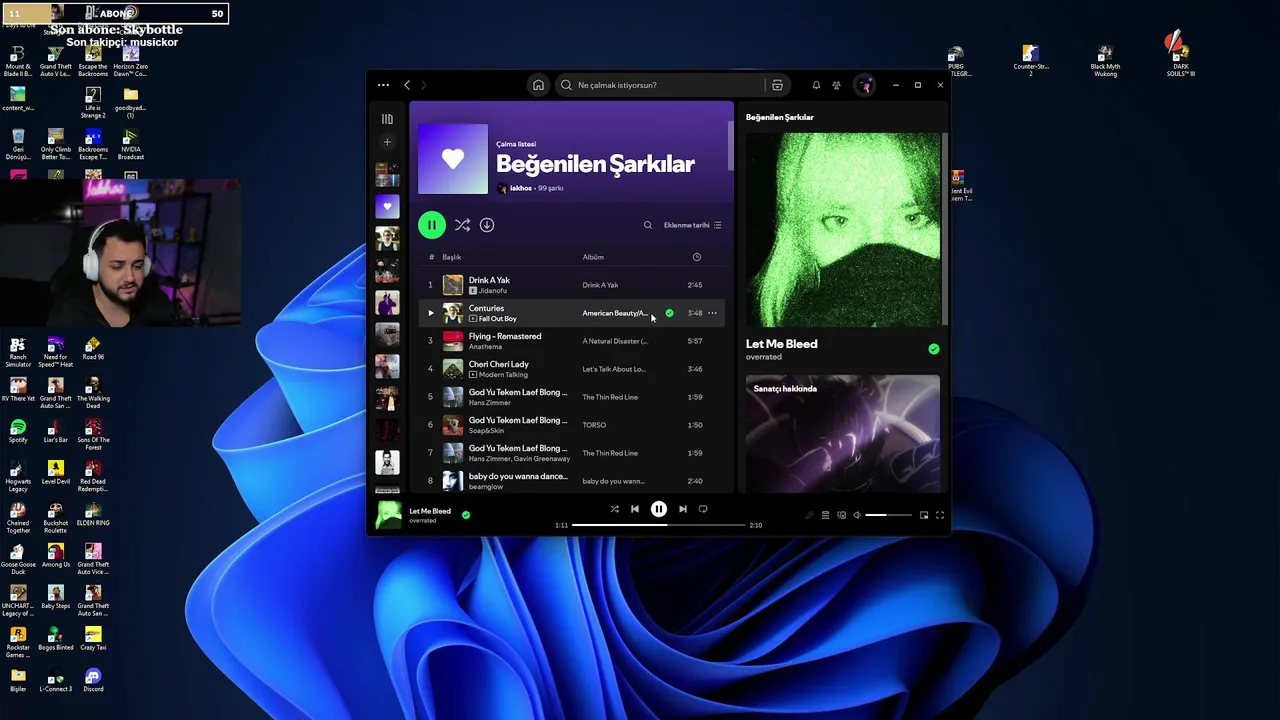
Task: Open the album link 'TORSO'
Action: pos(594,425)
